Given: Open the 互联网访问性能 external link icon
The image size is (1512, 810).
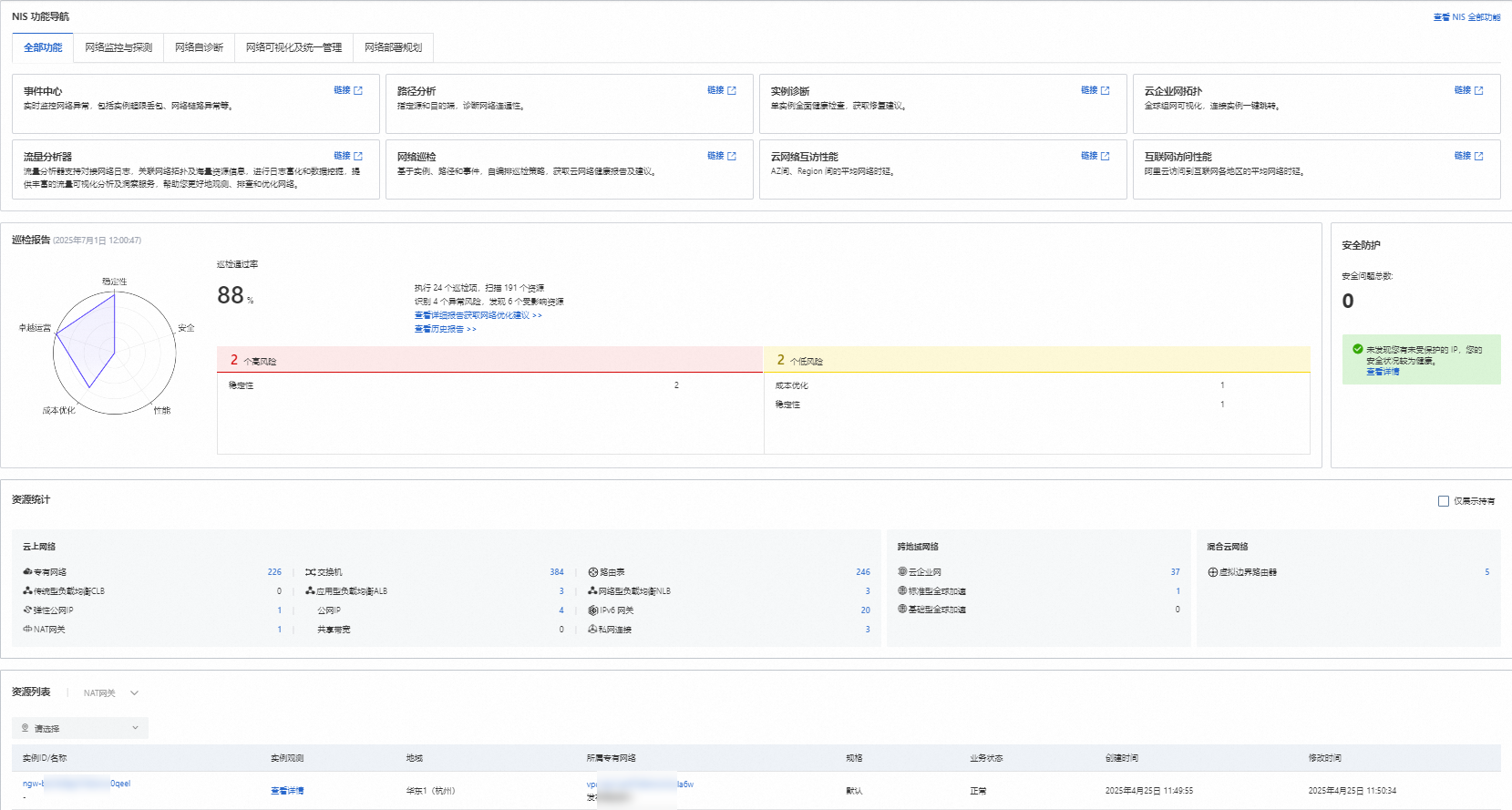Looking at the screenshot, I should click(x=1479, y=156).
